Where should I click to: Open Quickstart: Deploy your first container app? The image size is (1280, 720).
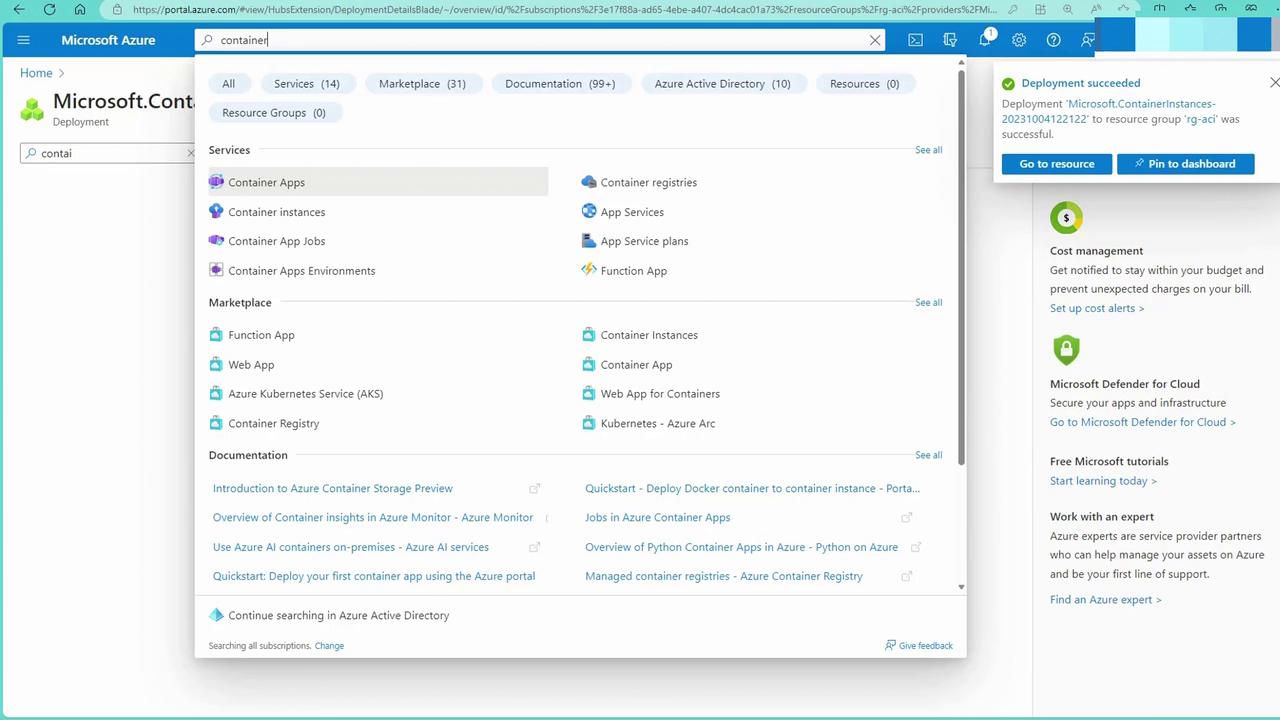click(x=374, y=576)
